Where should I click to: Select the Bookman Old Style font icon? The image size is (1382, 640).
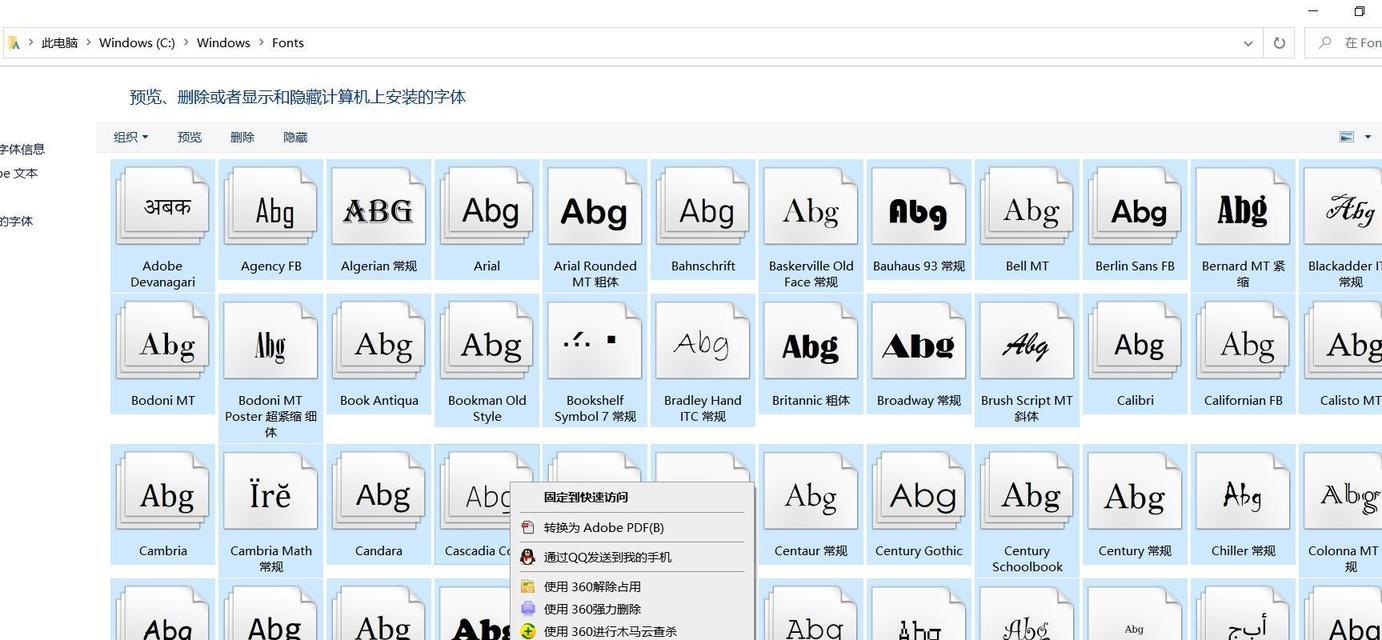coord(487,341)
